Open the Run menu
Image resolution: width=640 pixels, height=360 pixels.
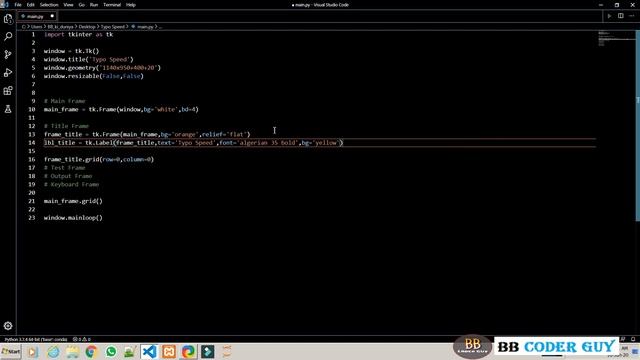pos(94,5)
